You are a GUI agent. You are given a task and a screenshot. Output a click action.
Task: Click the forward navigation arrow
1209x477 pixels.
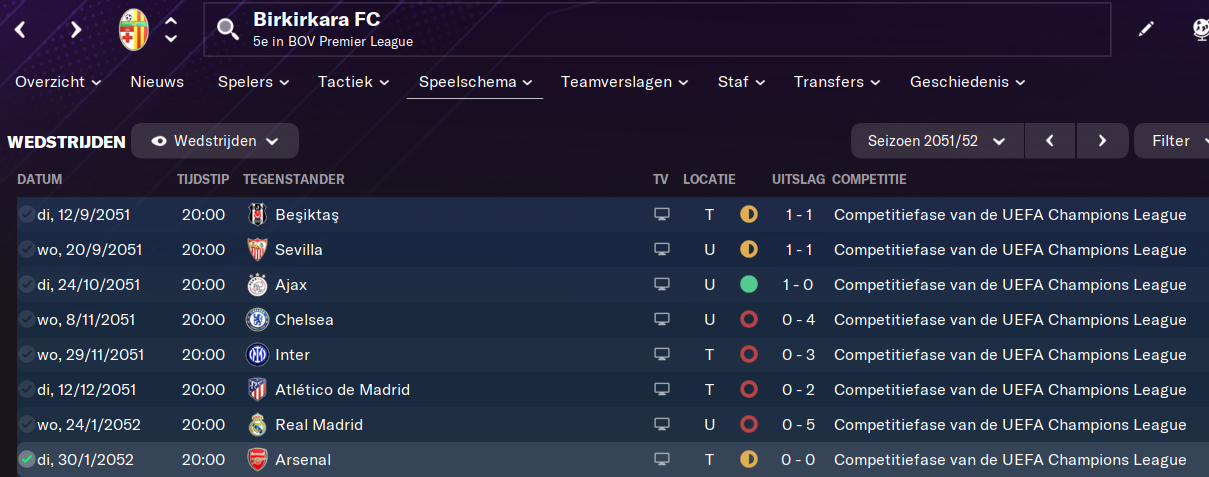(76, 29)
